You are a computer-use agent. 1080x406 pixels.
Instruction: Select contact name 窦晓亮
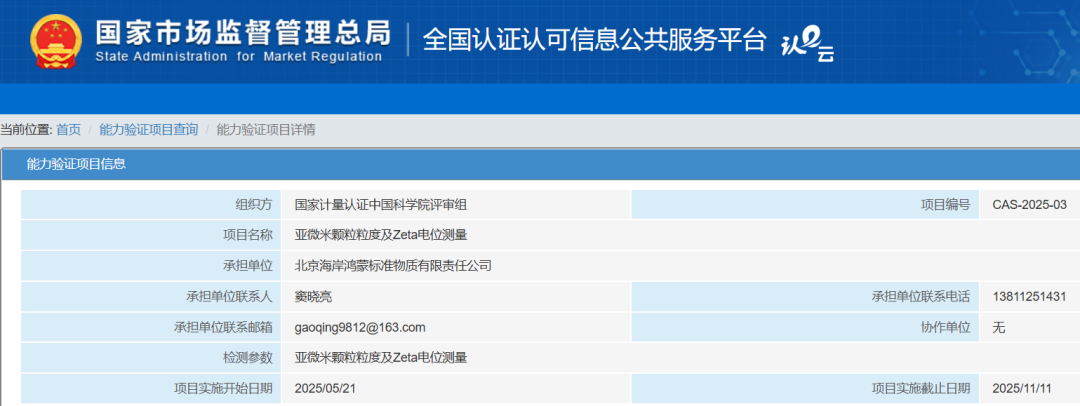[x=313, y=296]
